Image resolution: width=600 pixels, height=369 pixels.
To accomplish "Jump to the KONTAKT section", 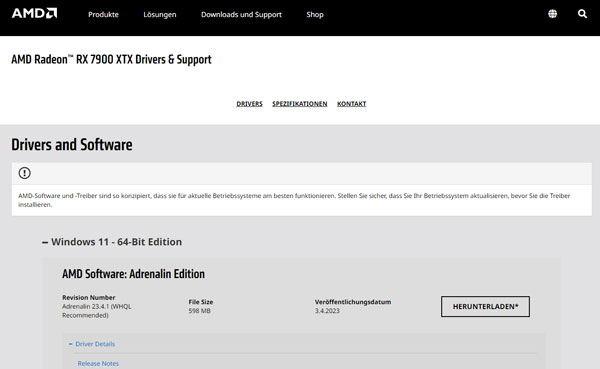I will click(351, 104).
